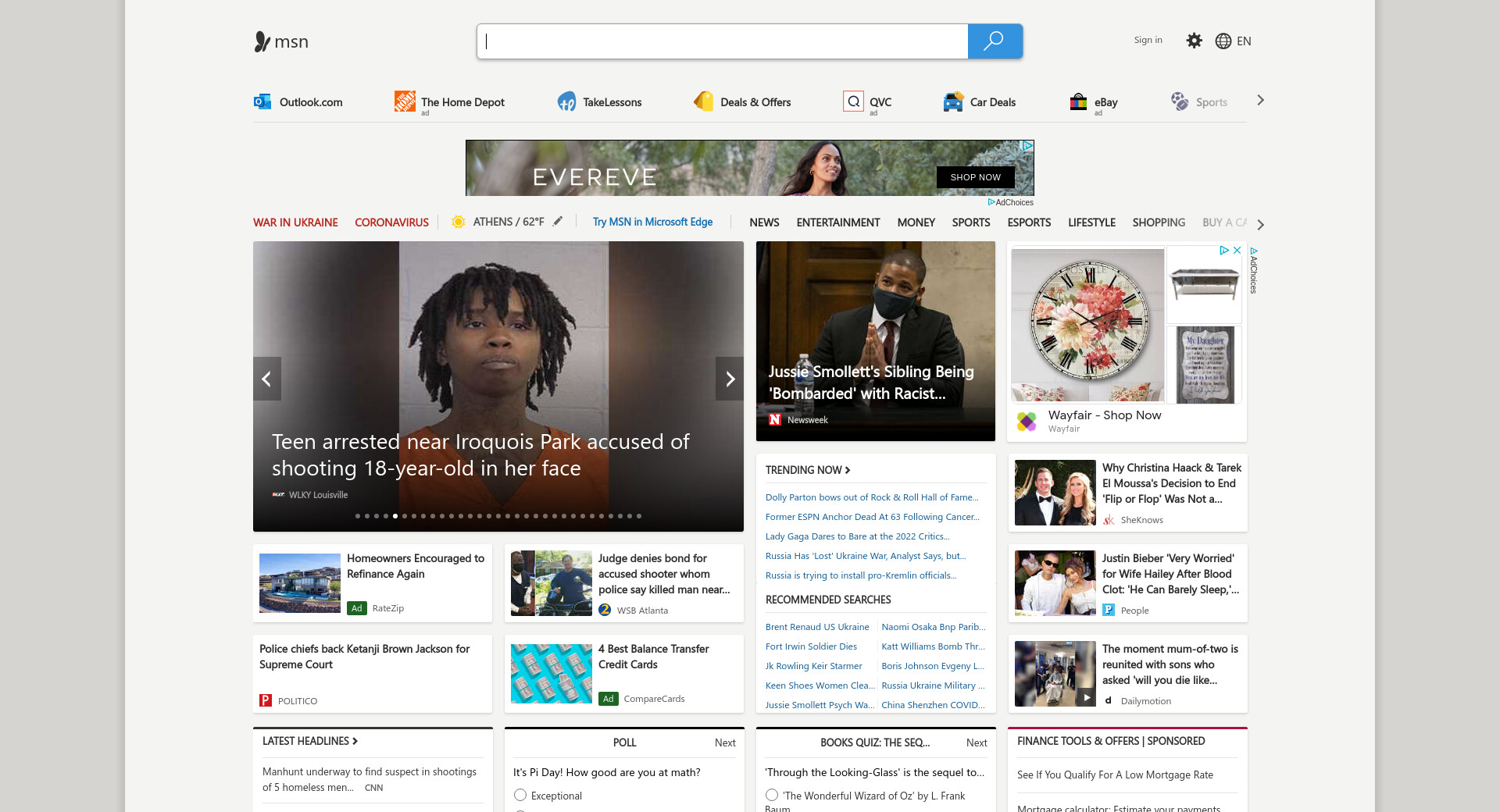Image resolution: width=1500 pixels, height=812 pixels.
Task: Expand more shortcuts with right chevron
Action: (1260, 101)
